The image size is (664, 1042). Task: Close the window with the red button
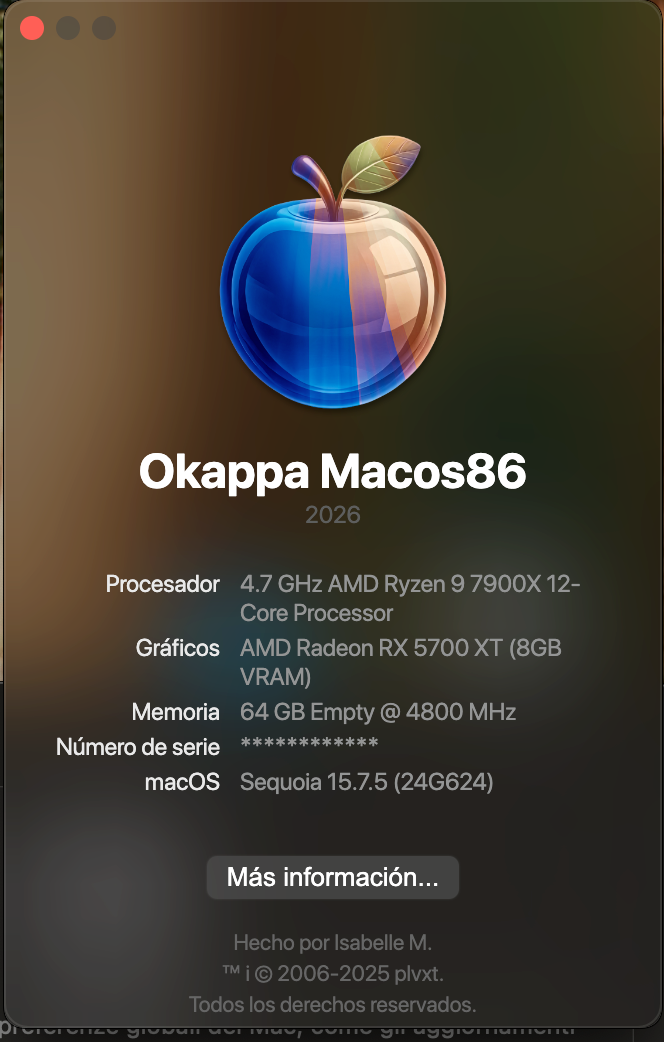coord(32,28)
